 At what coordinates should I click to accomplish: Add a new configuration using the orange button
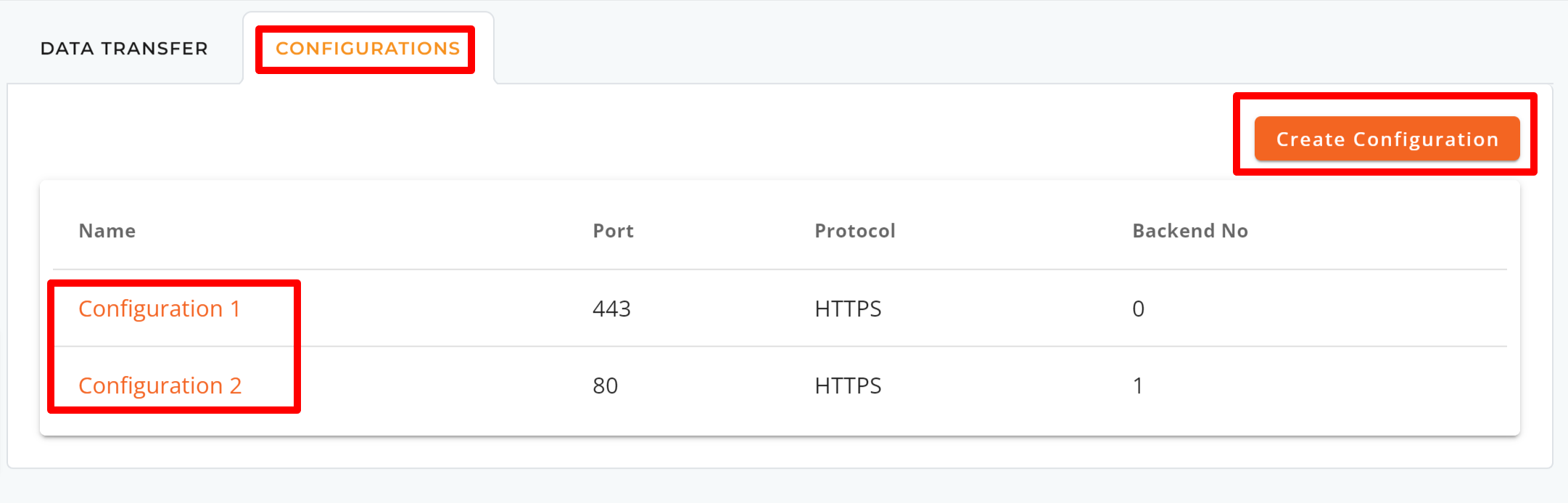pos(1387,139)
